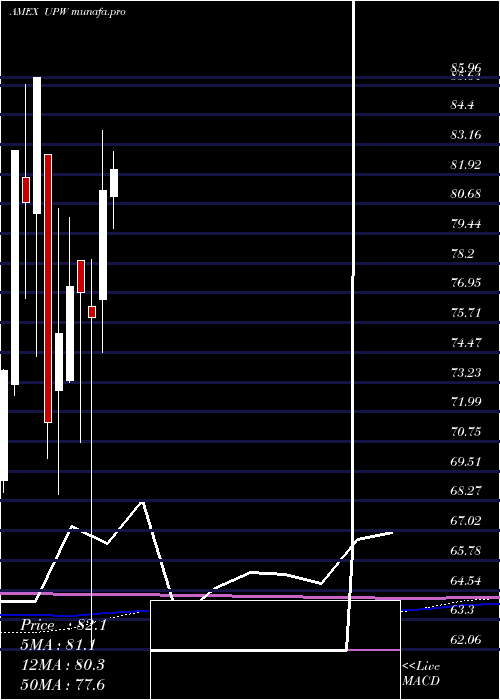The width and height of the screenshot is (500, 700).
Task: Click the 73.23 price axis label
Action: 466,372
